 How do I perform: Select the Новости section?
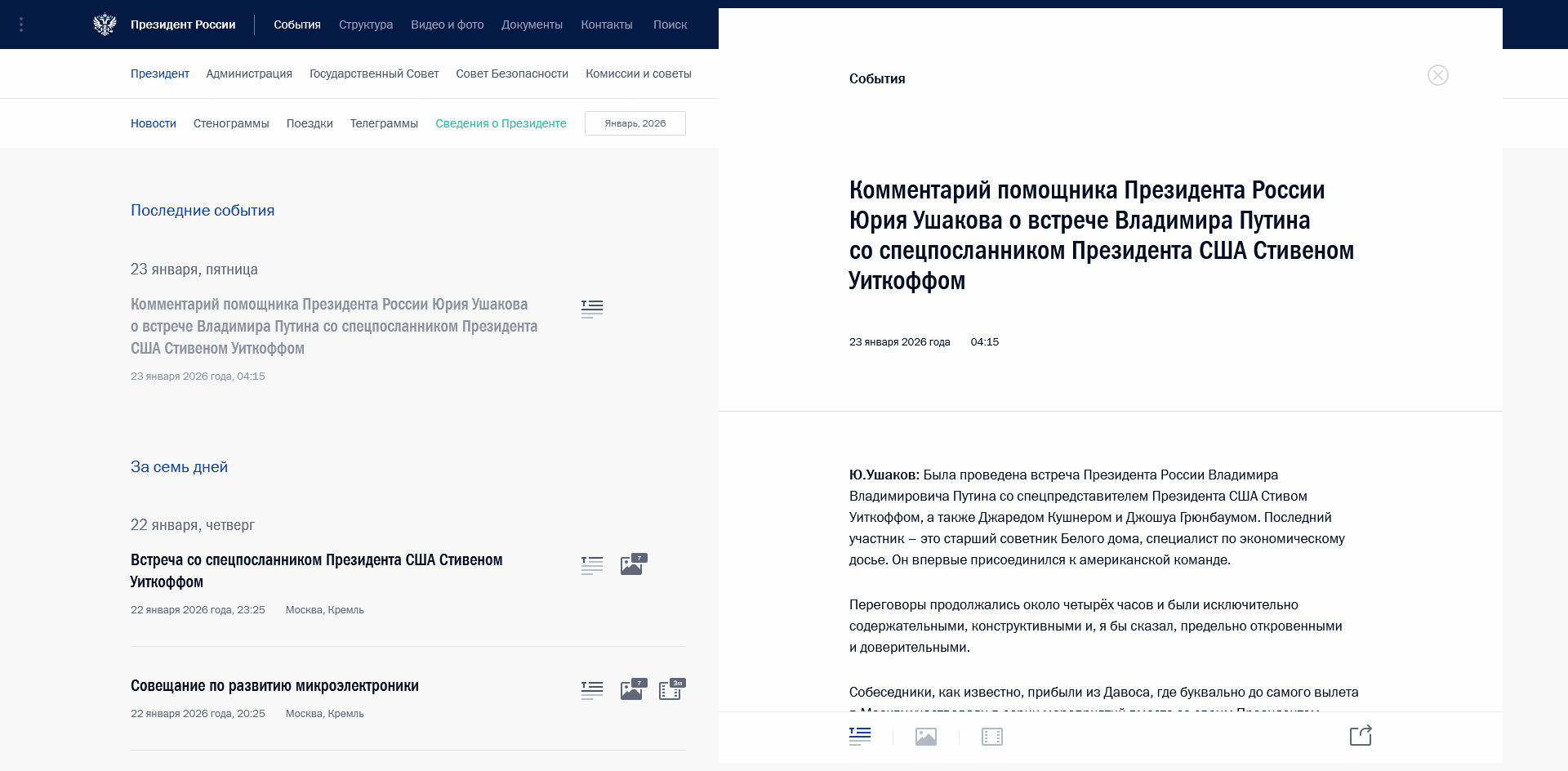click(153, 123)
